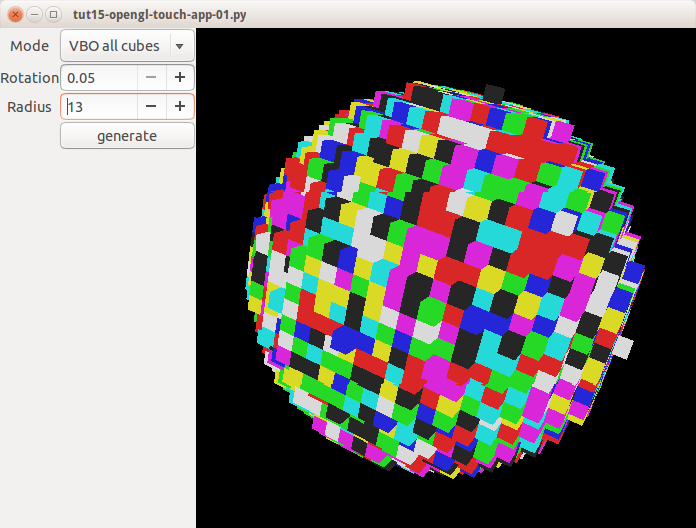Click the Mode label
The width and height of the screenshot is (696, 528).
tap(29, 47)
